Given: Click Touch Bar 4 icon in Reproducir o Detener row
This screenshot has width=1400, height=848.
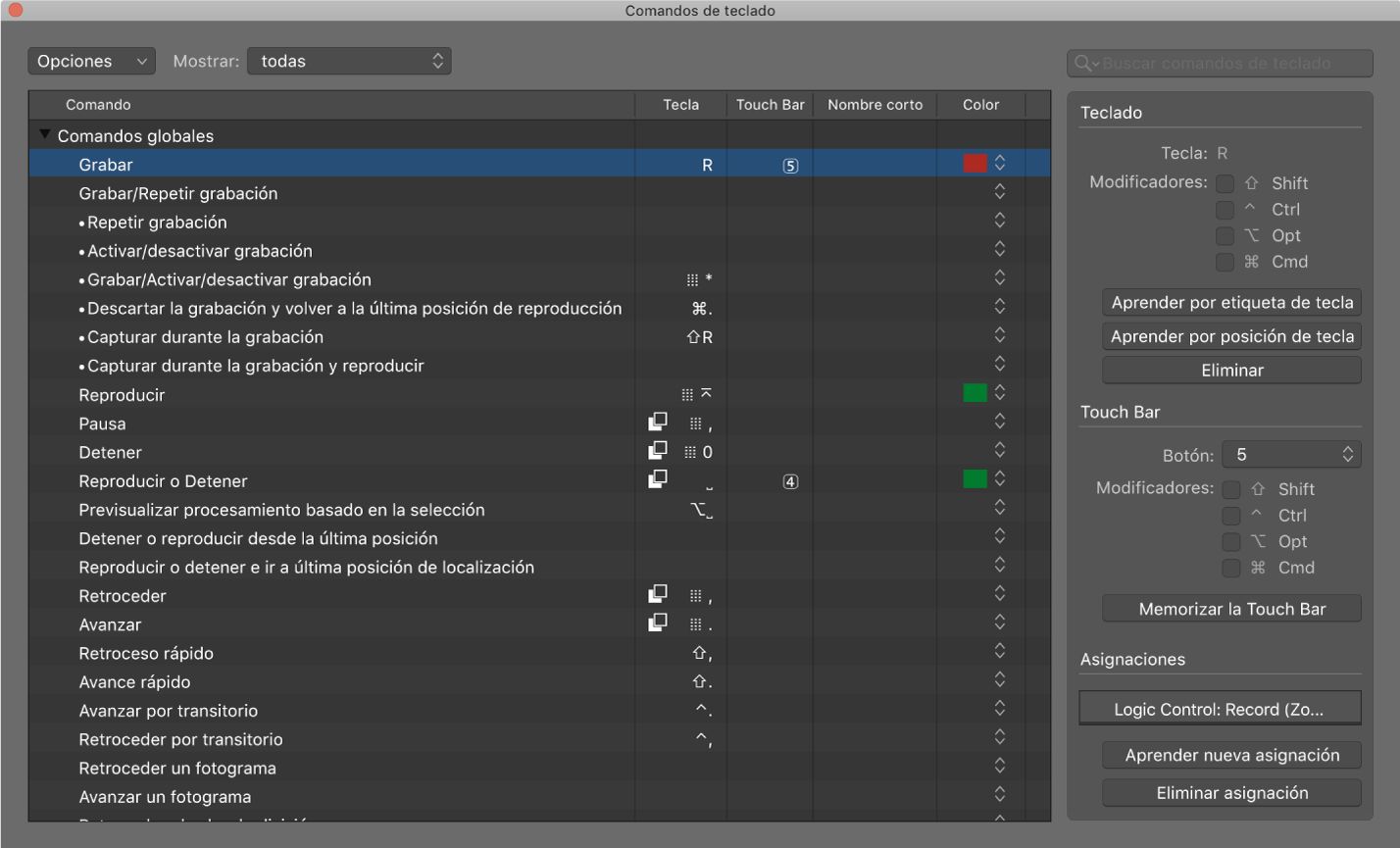Looking at the screenshot, I should (x=790, y=481).
